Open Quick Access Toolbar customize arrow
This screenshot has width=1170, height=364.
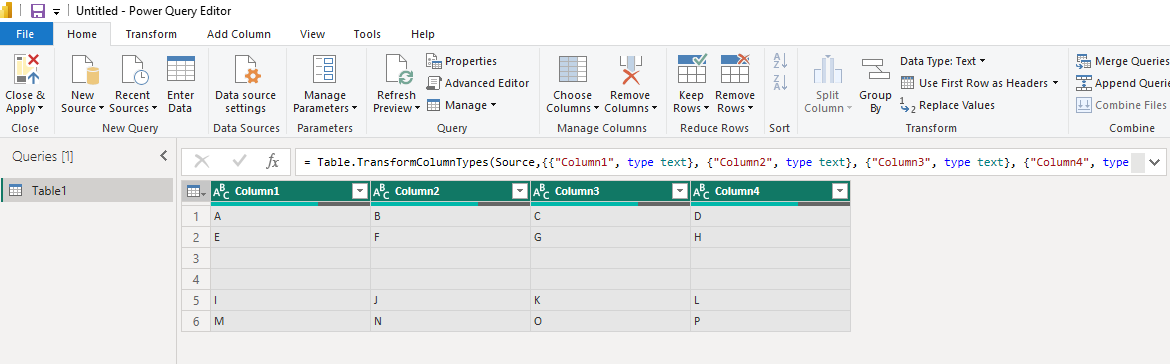pyautogui.click(x=56, y=13)
